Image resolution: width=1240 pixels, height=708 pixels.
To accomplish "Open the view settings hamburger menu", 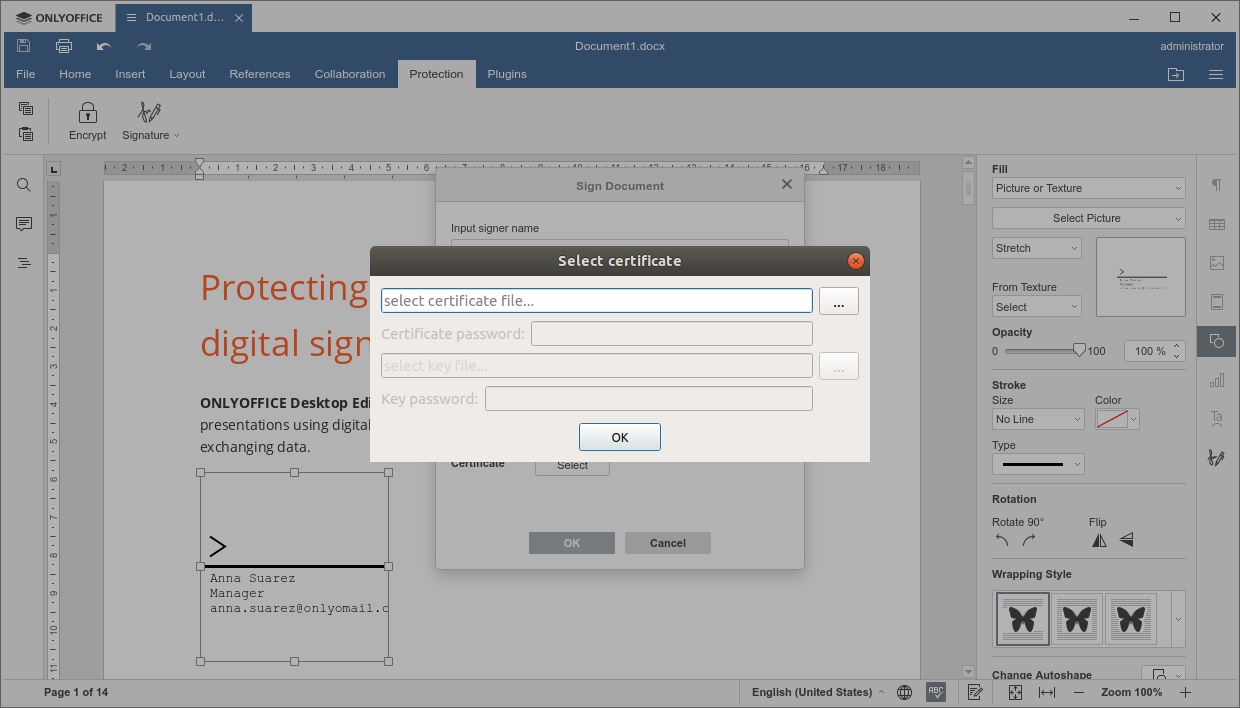I will tap(1216, 74).
